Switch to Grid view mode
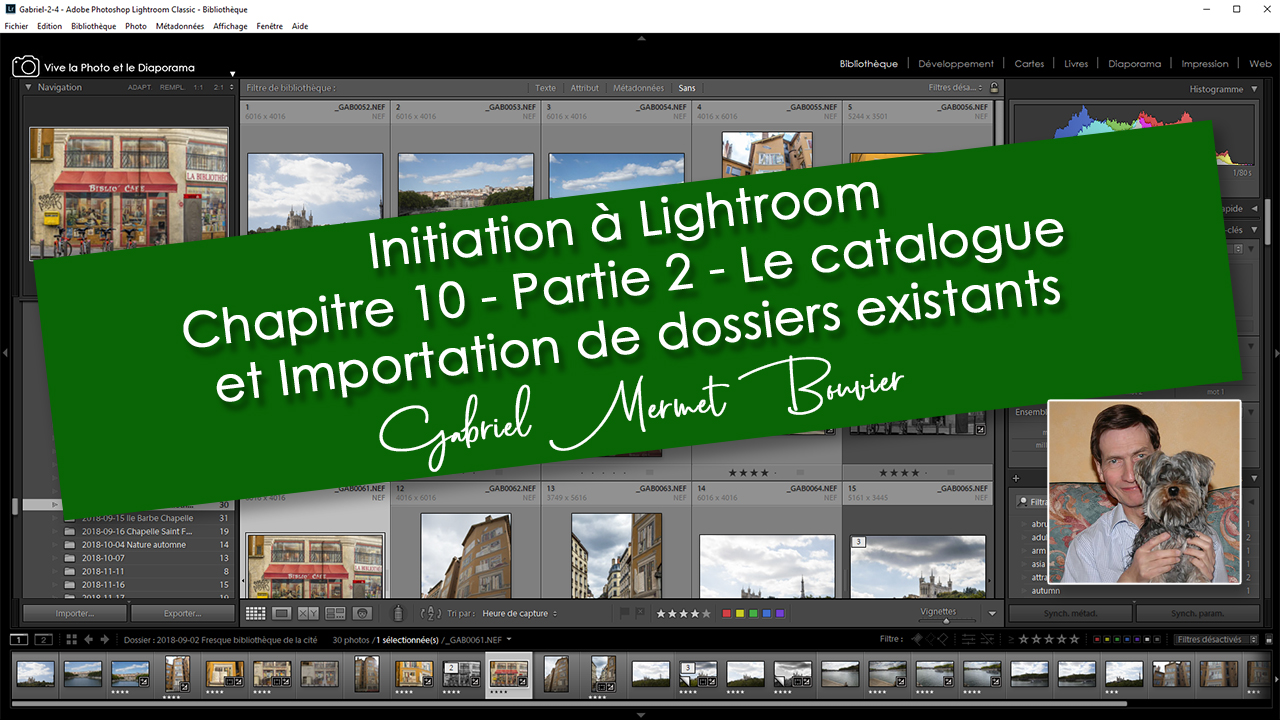Screen dimensions: 1280x720 [x=256, y=613]
